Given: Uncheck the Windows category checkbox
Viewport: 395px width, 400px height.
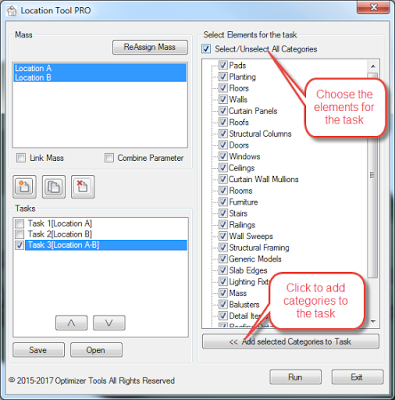Looking at the screenshot, I should [223, 156].
